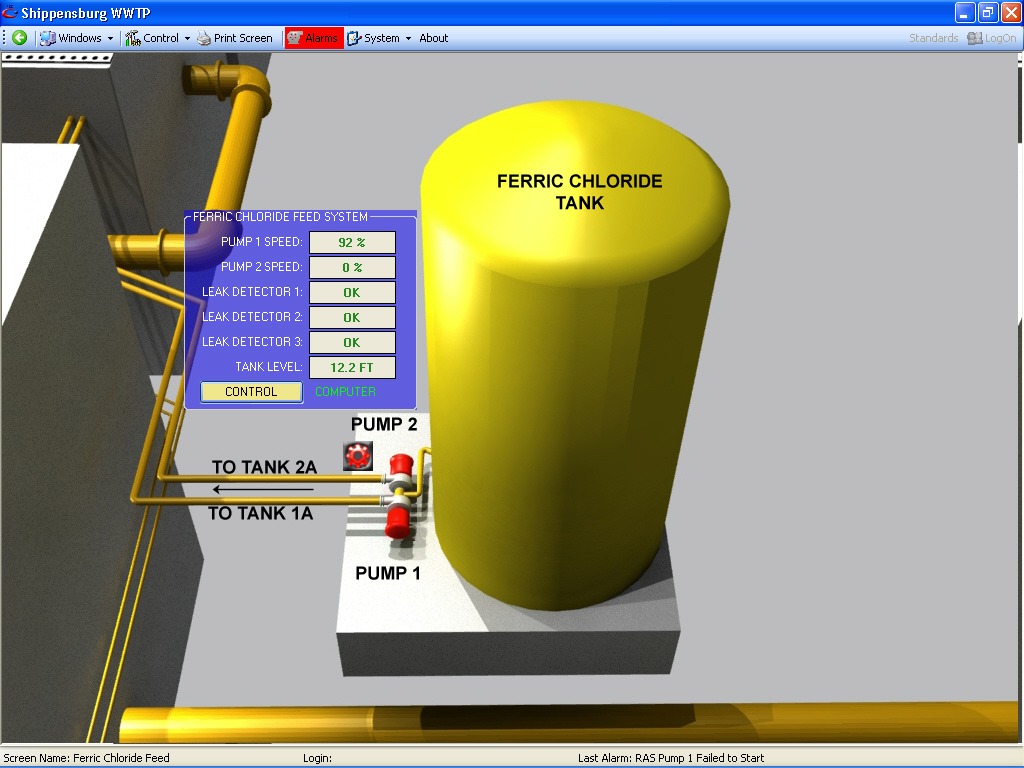Click the Windows menu monitor icon
The height and width of the screenshot is (768, 1024).
point(47,38)
